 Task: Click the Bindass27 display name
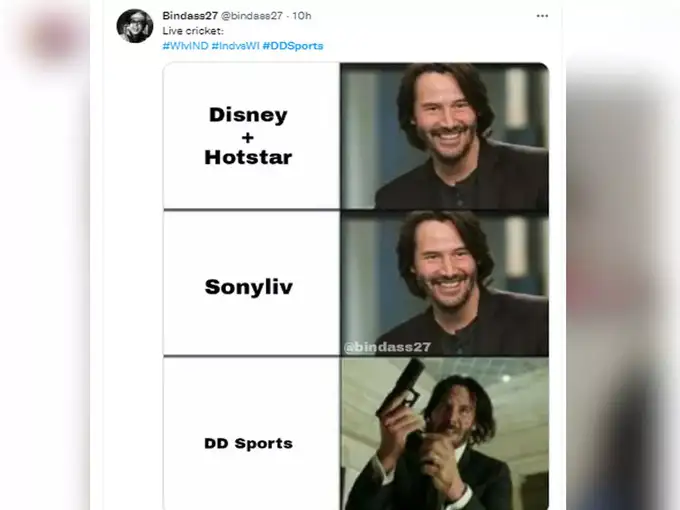coord(189,16)
